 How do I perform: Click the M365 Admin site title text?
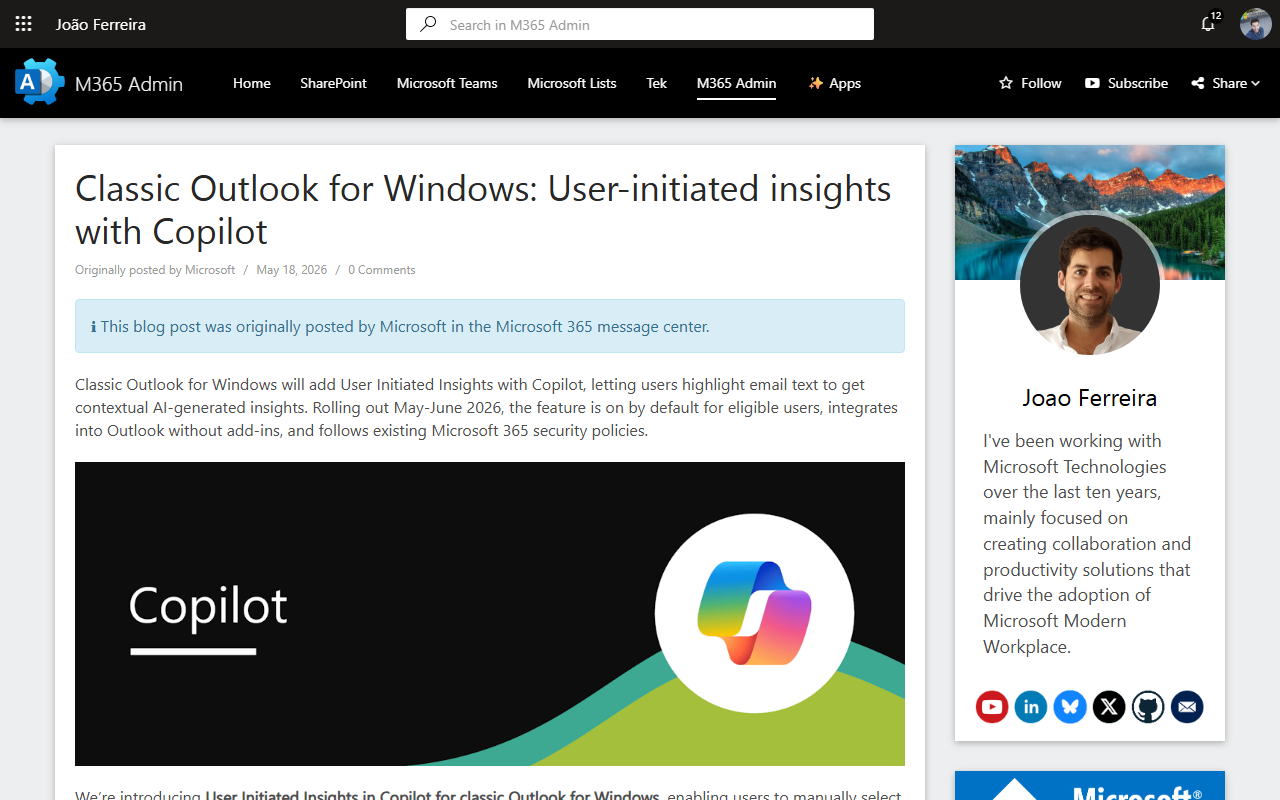point(129,84)
